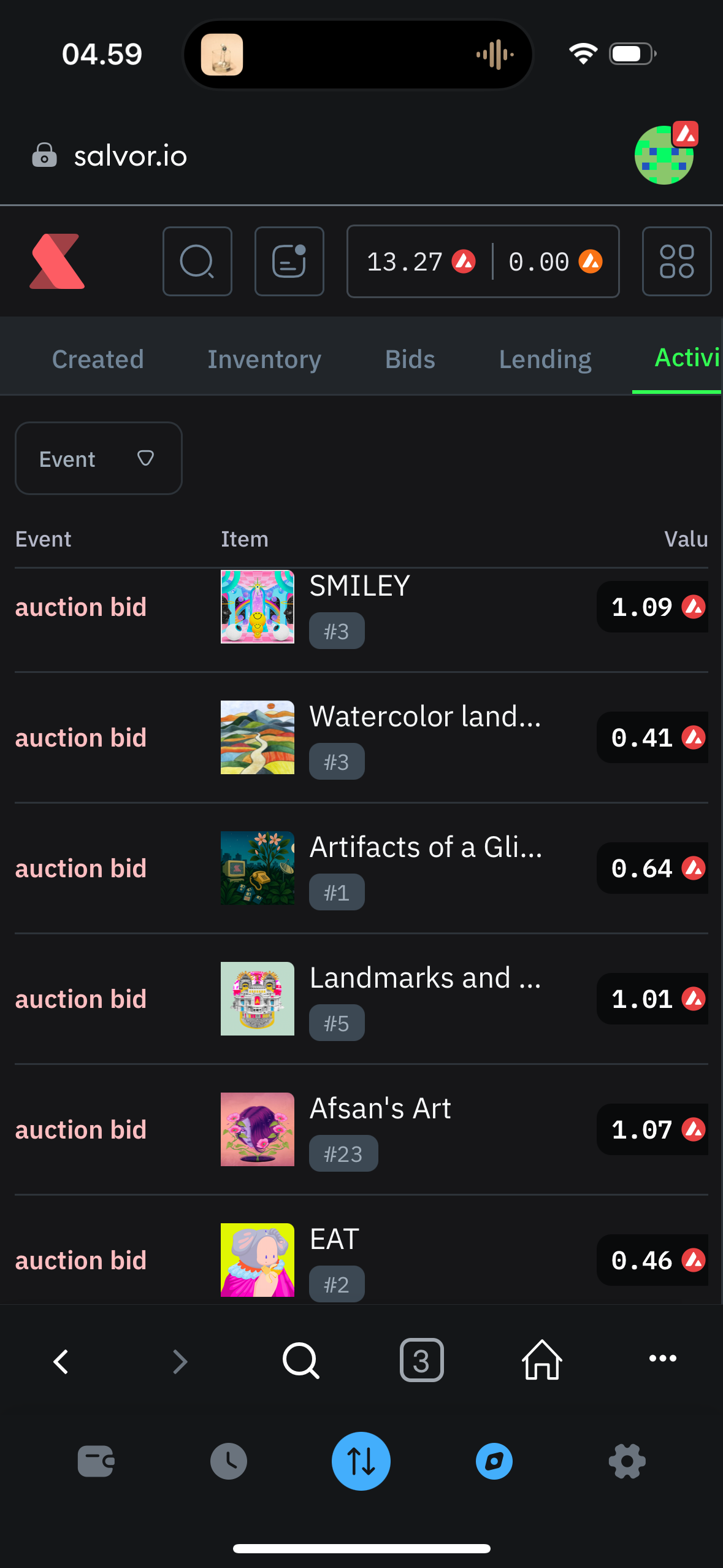Image resolution: width=723 pixels, height=1568 pixels.
Task: Open the notifications panel icon
Action: [x=289, y=261]
